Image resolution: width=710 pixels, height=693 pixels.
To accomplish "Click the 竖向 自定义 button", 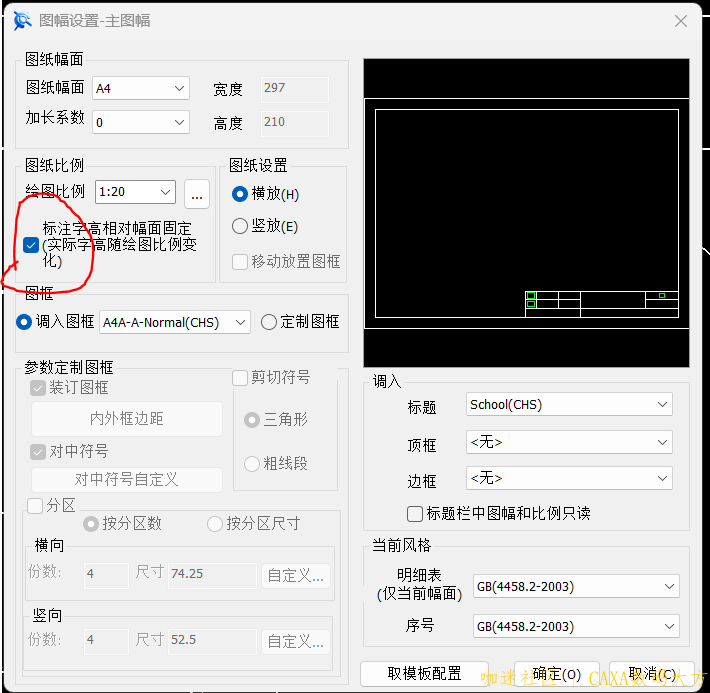I will coord(296,641).
